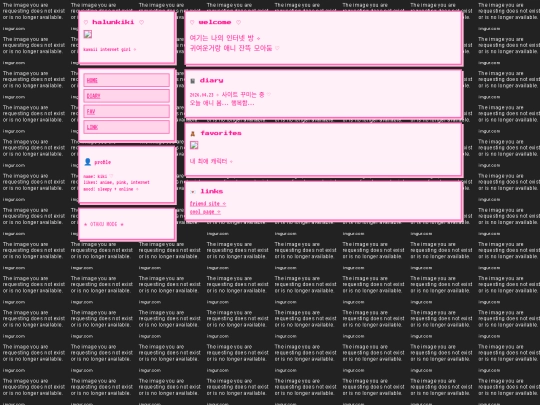Click the heart left of welcome heading
Image resolution: width=540 pixels, height=405 pixels.
point(192,22)
